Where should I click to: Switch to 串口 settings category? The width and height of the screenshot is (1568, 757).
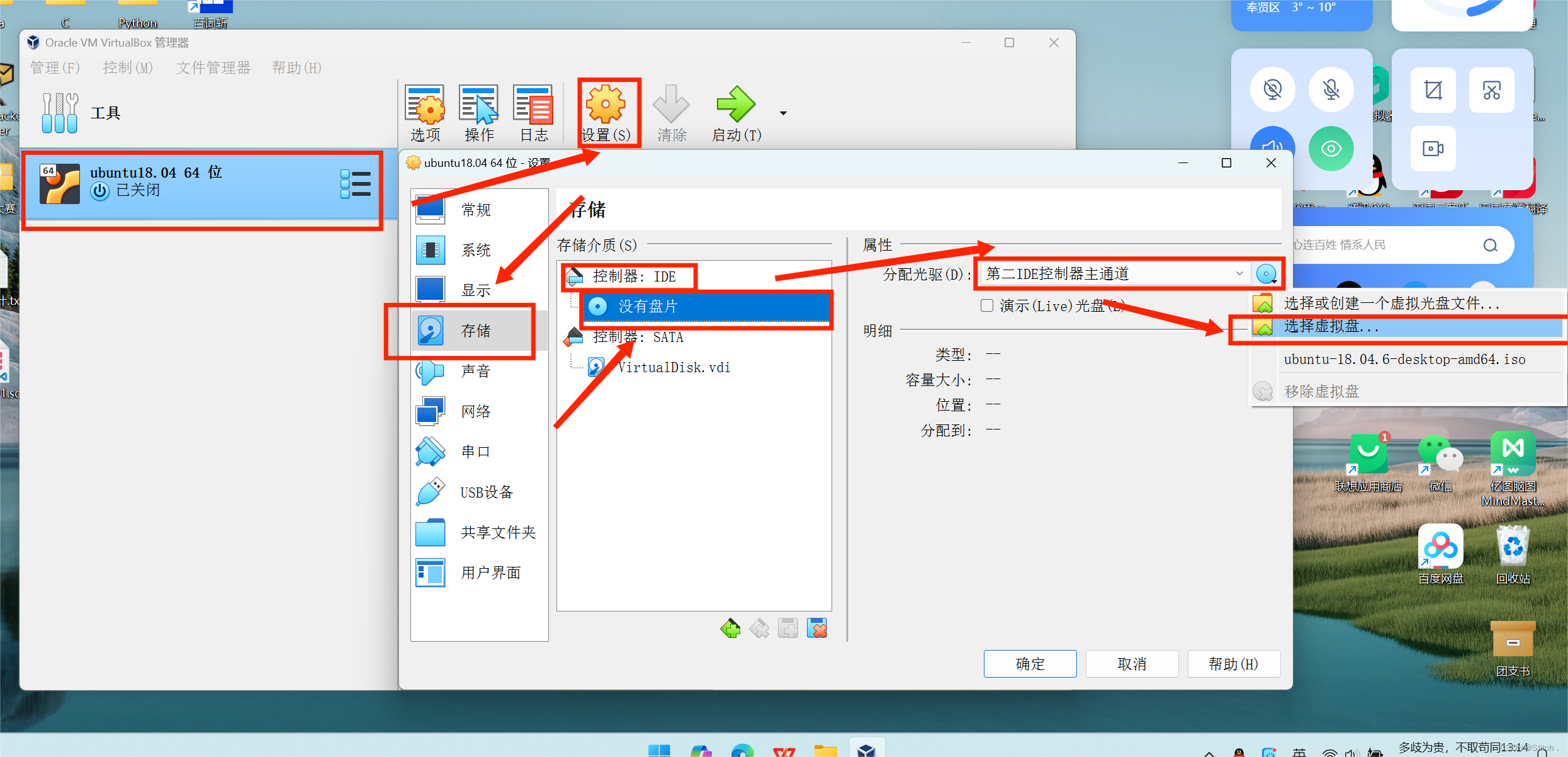(x=479, y=452)
